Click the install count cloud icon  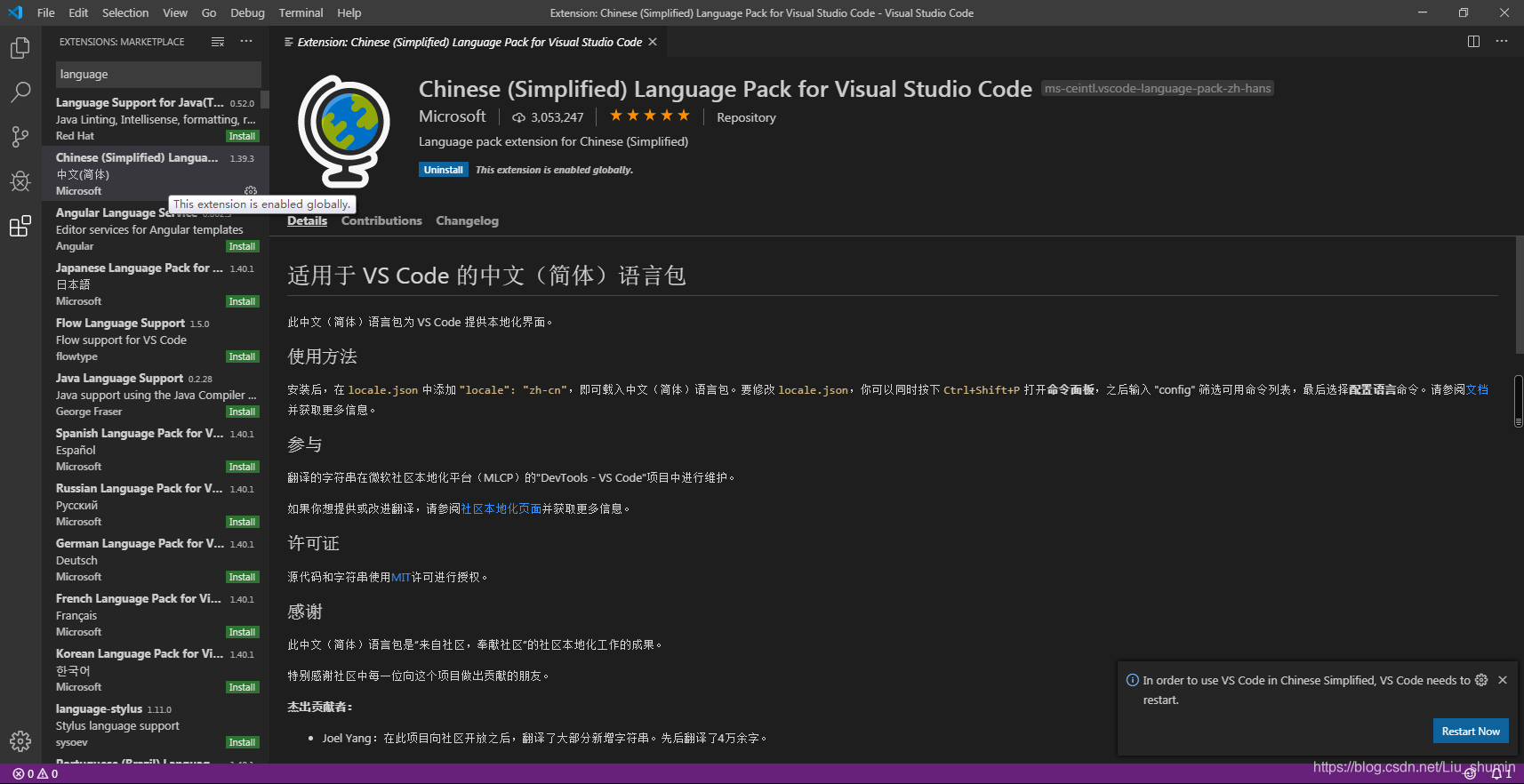click(x=518, y=117)
